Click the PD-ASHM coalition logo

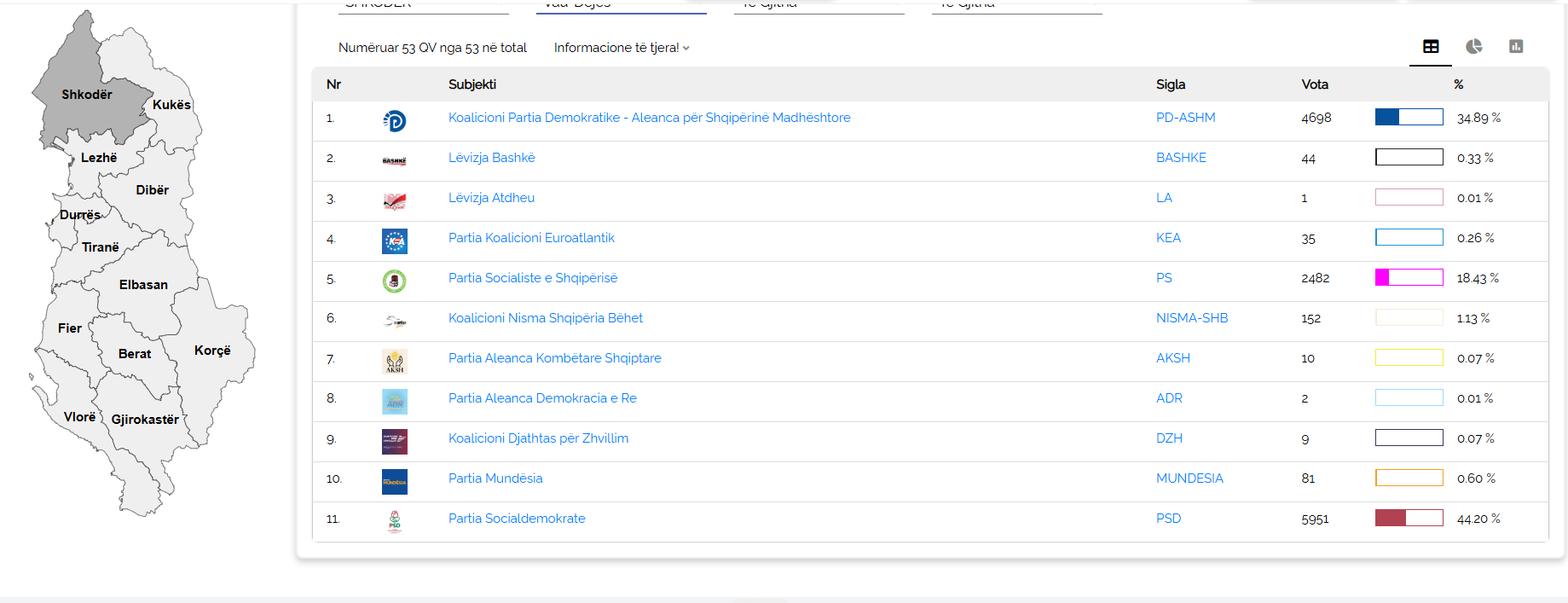click(394, 121)
